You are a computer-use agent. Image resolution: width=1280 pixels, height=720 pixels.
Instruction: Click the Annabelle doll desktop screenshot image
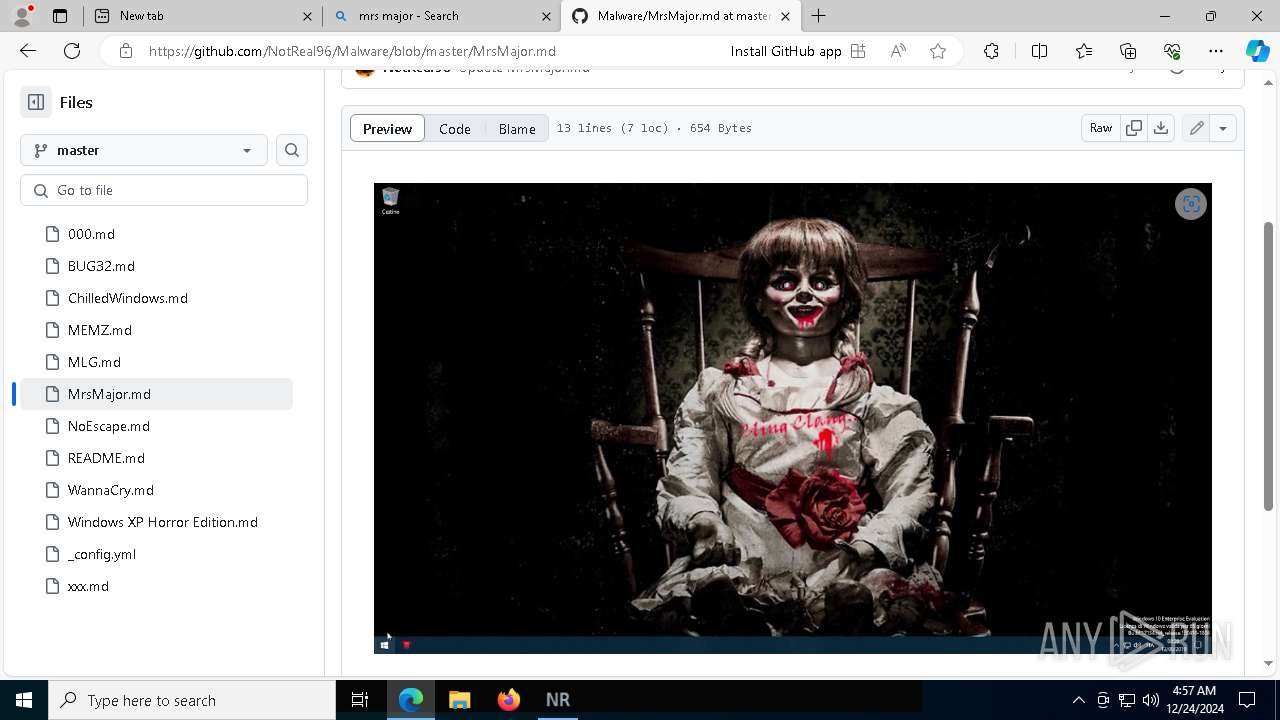tap(793, 418)
